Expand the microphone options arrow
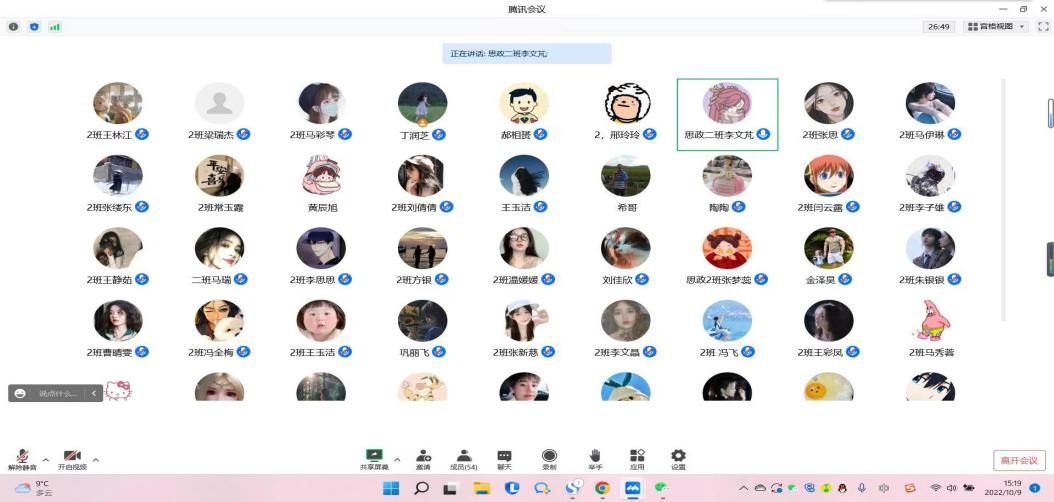The width and height of the screenshot is (1054, 502). coord(45,460)
